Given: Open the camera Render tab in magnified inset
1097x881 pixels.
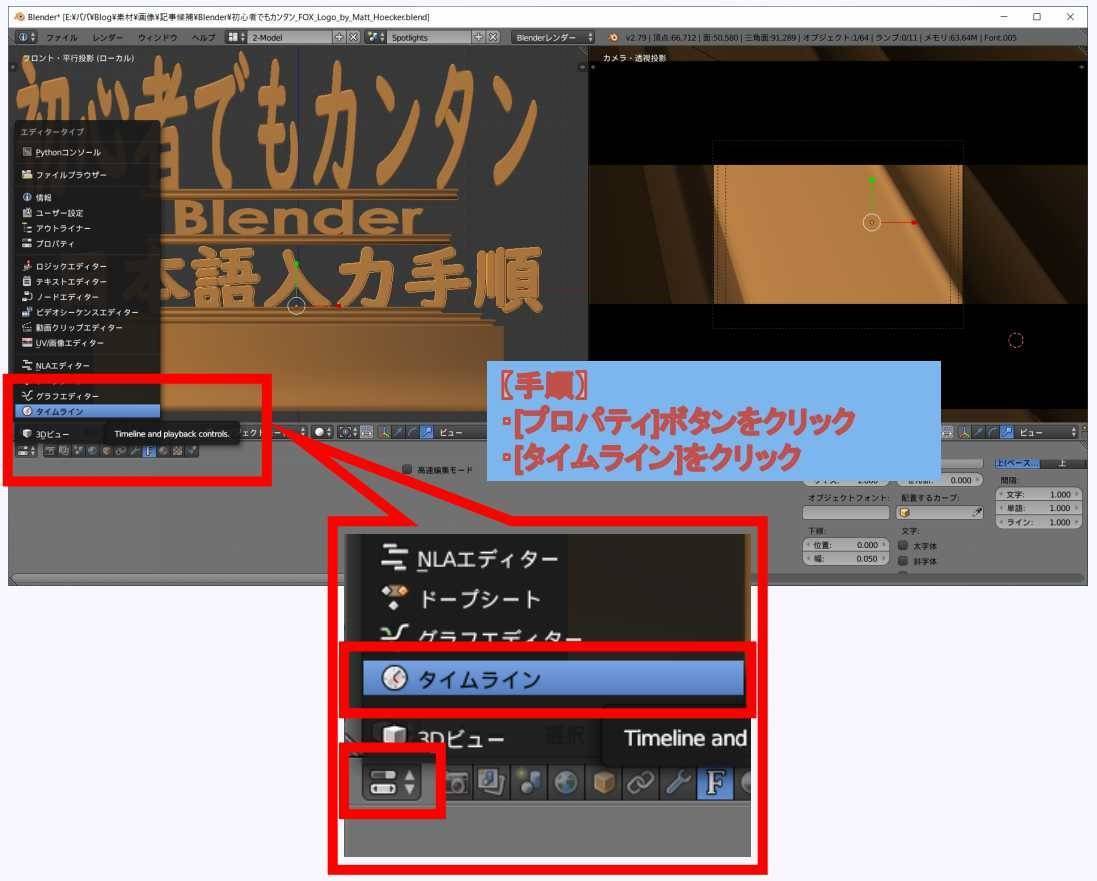Looking at the screenshot, I should [x=456, y=782].
